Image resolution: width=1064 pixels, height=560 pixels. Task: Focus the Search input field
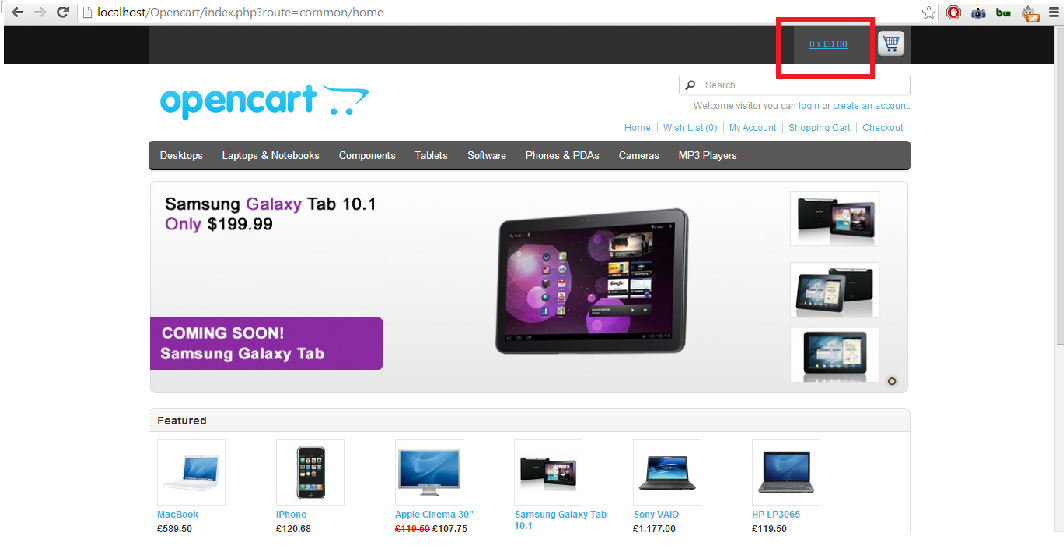[795, 85]
